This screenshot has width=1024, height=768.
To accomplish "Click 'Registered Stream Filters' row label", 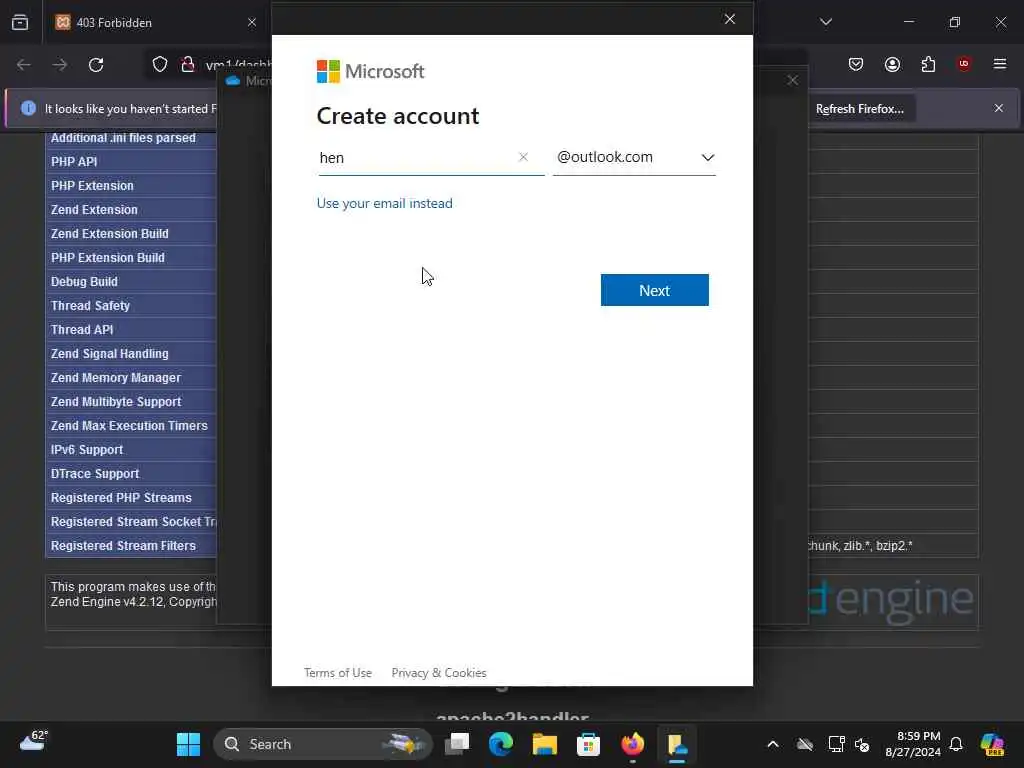I will (x=123, y=545).
